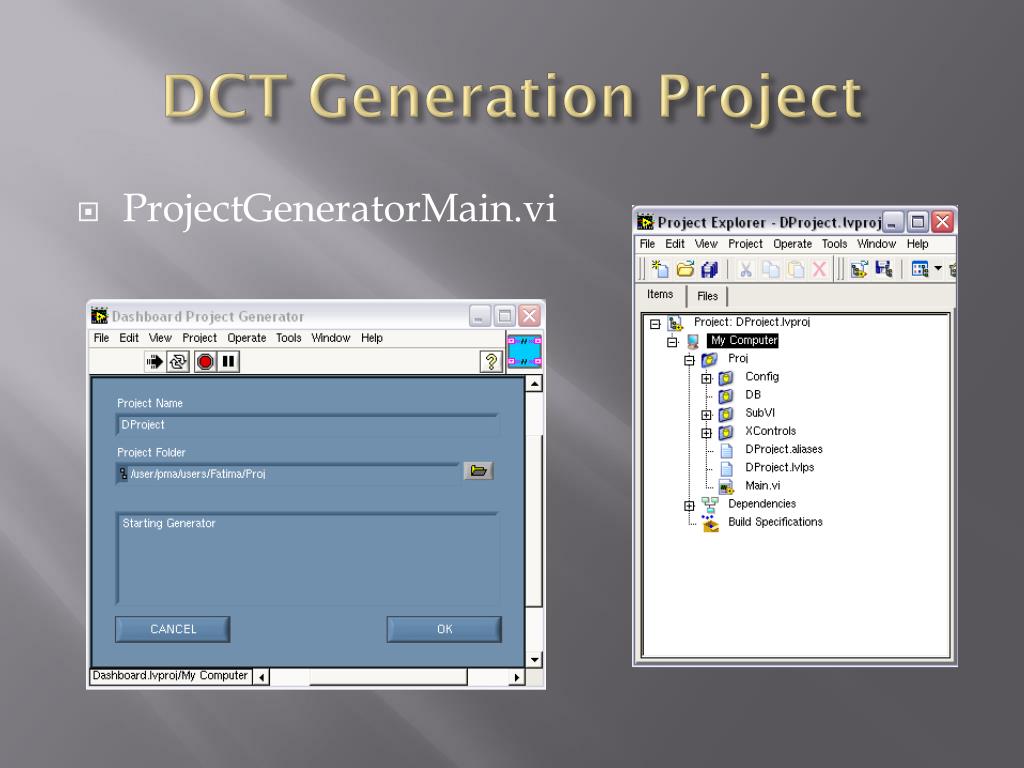Click the Open Project folder icon in Project Explorer
1024x768 pixels.
point(685,268)
